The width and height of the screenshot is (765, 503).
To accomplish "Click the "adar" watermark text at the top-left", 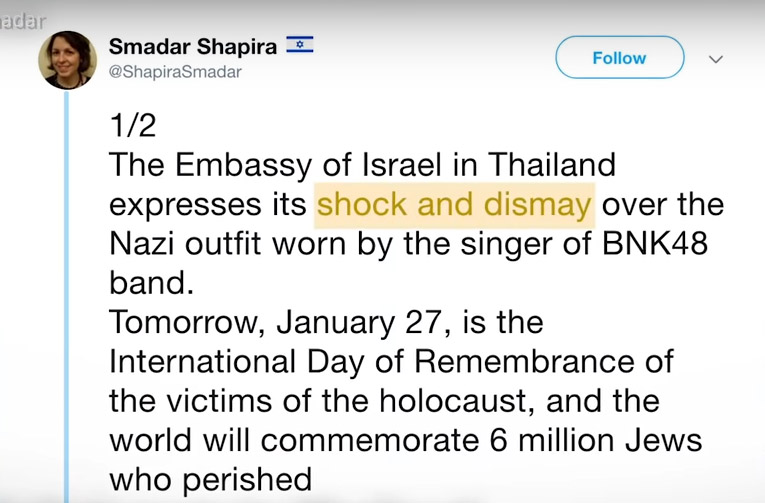I will pos(22,19).
